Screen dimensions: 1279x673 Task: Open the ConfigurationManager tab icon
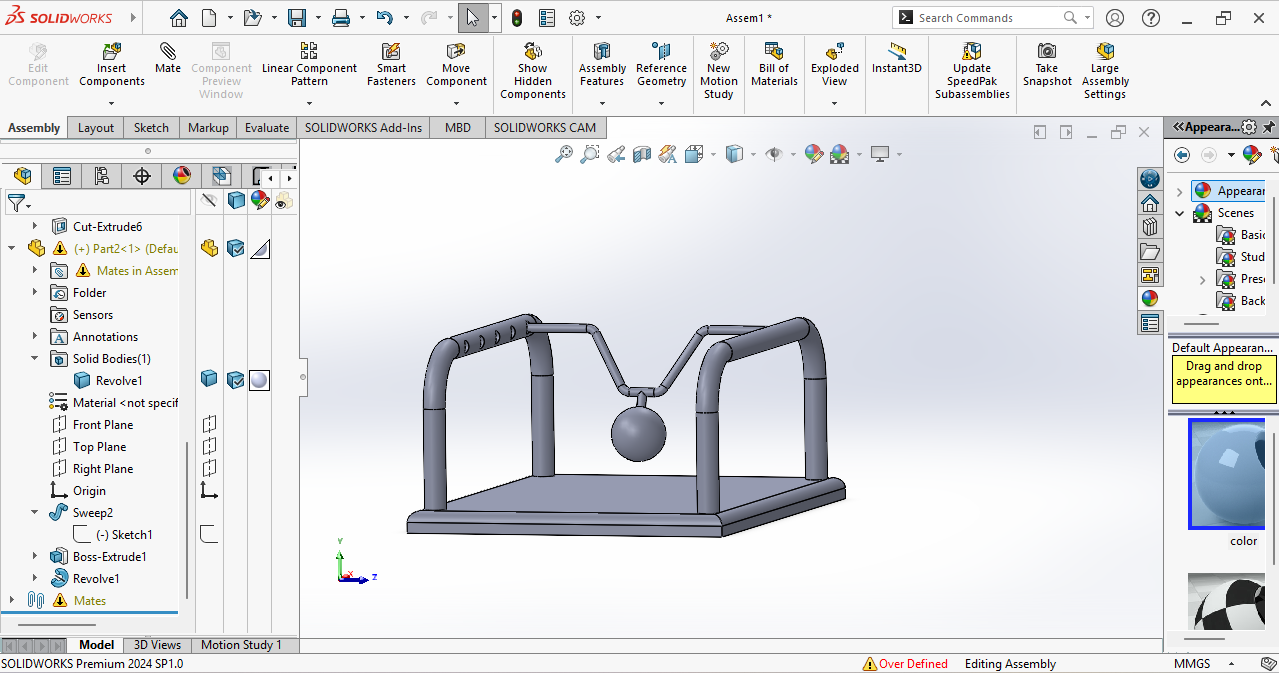coord(102,176)
